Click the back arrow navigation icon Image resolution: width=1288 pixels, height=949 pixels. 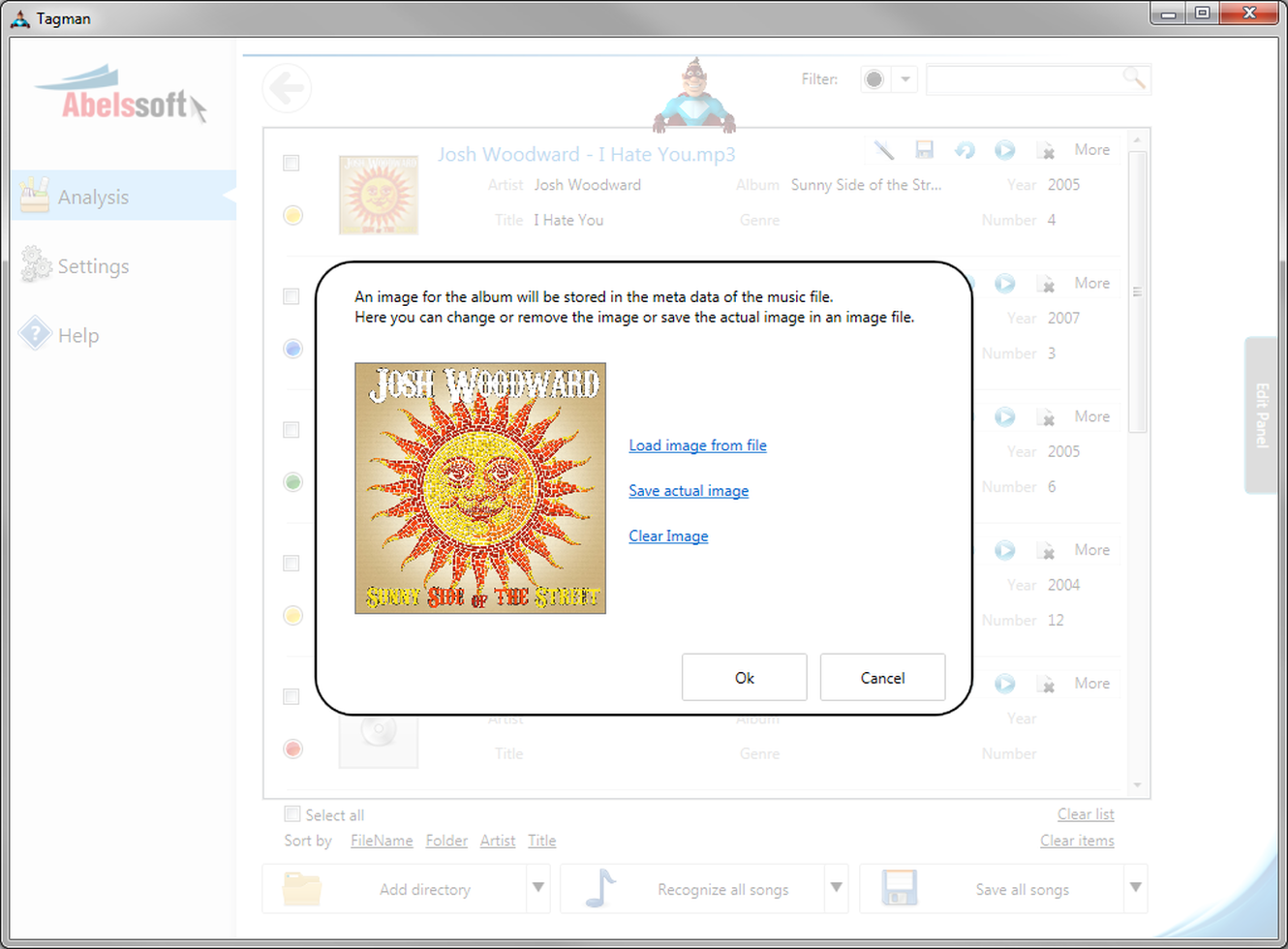(287, 89)
